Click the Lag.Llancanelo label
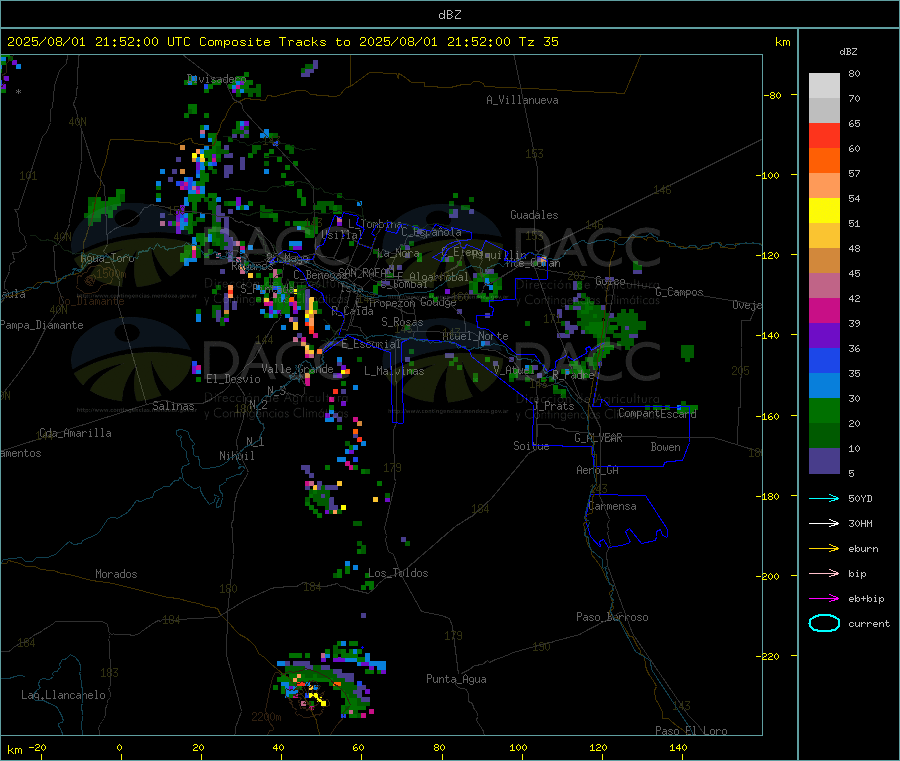The image size is (900, 761). [x=64, y=695]
